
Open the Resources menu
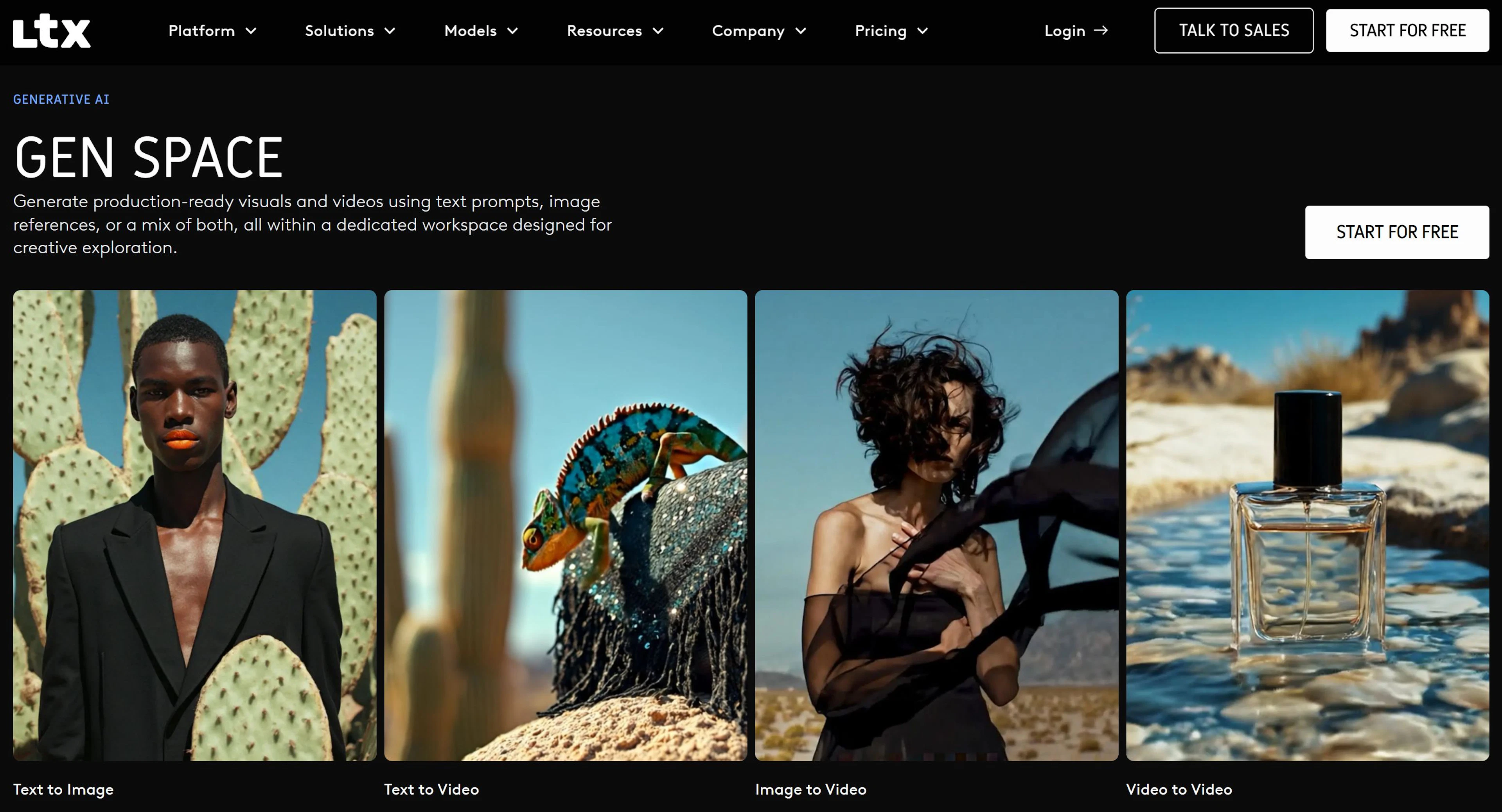click(604, 31)
